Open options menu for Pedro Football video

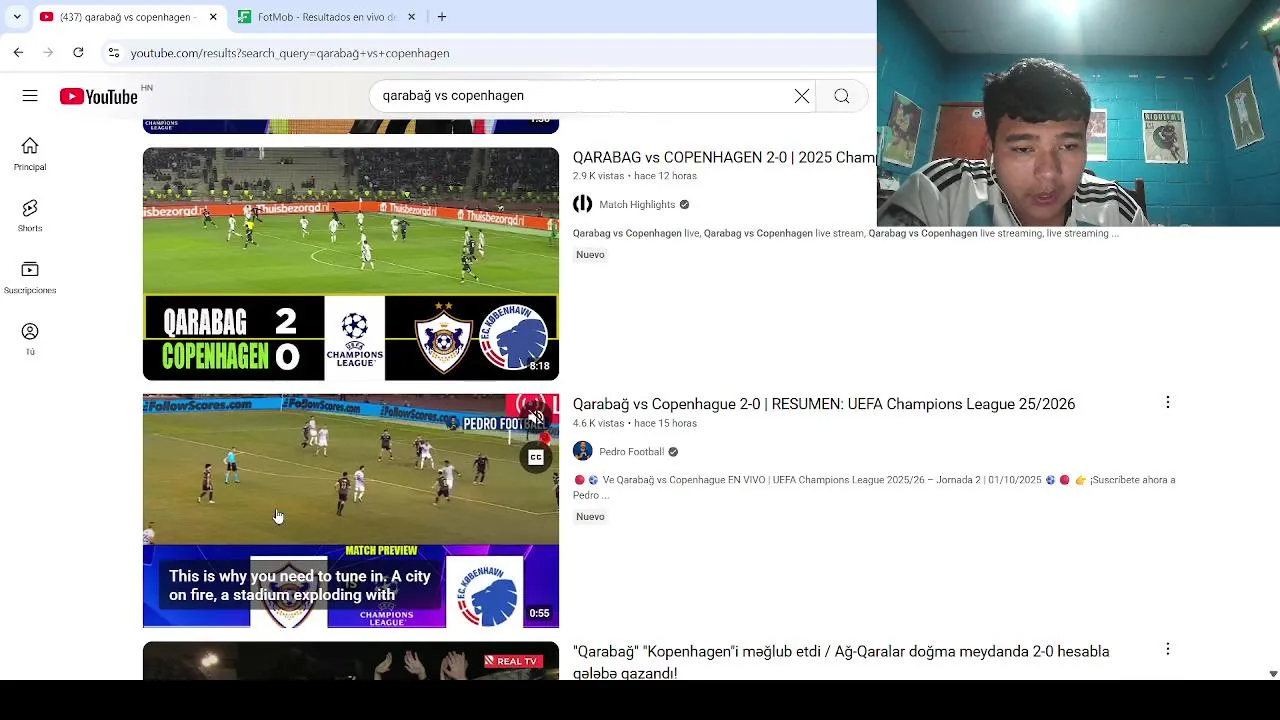[1167, 402]
